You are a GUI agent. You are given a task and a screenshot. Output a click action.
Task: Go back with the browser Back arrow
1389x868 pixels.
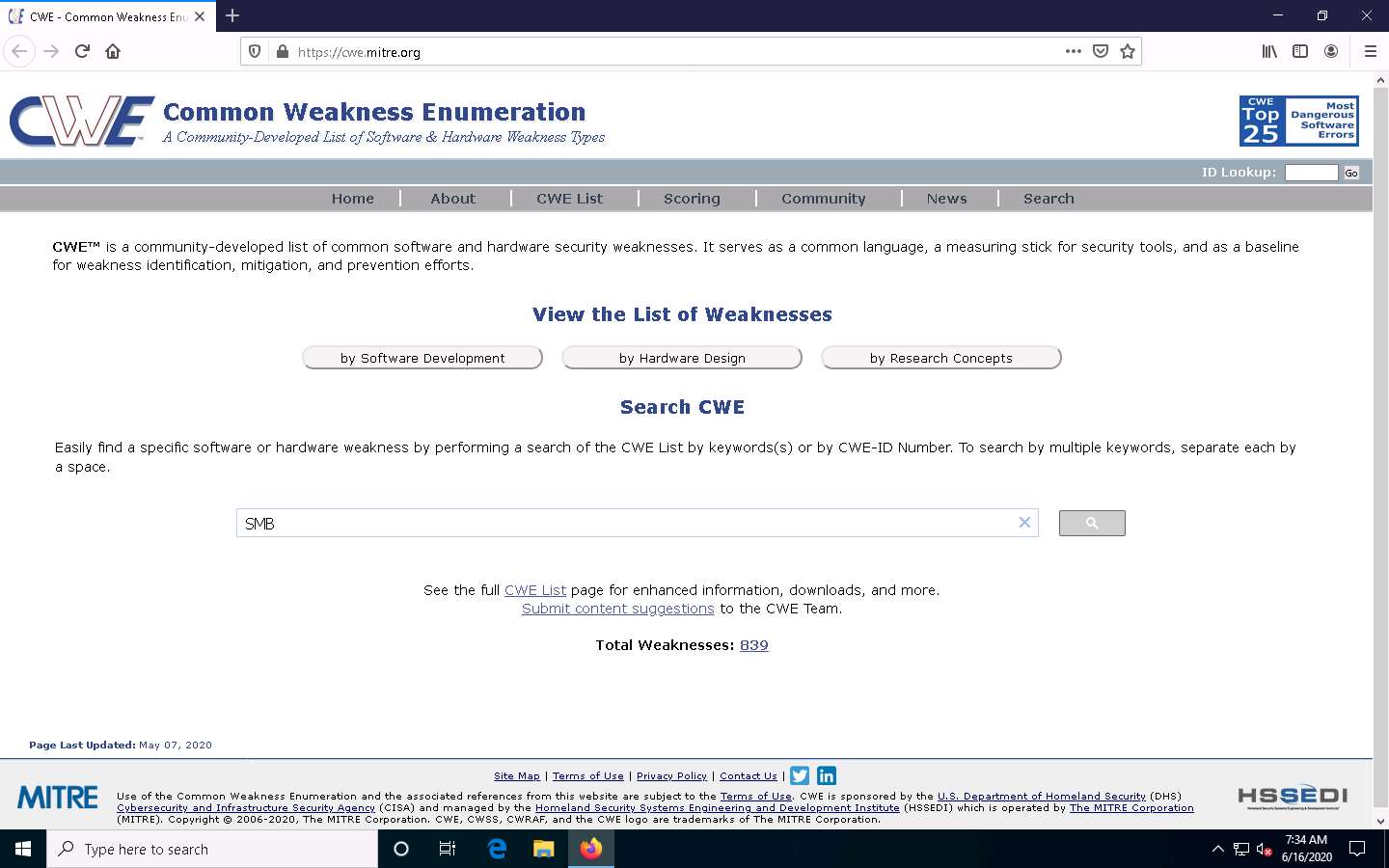tap(19, 51)
